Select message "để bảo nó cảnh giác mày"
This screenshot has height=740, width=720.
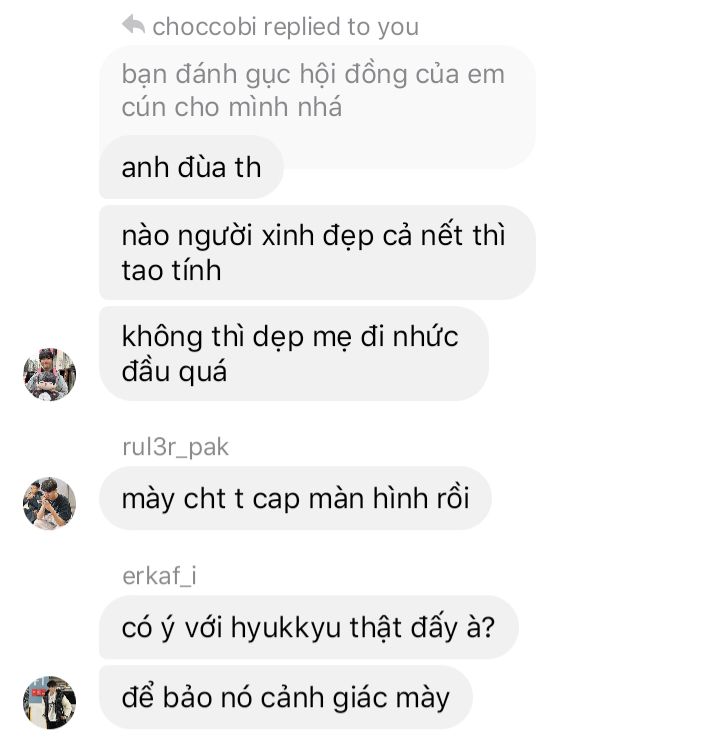coord(285,698)
